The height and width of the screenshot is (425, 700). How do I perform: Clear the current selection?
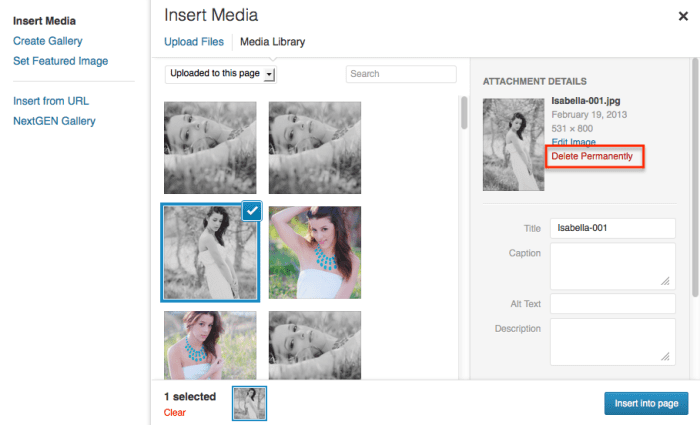pyautogui.click(x=175, y=412)
